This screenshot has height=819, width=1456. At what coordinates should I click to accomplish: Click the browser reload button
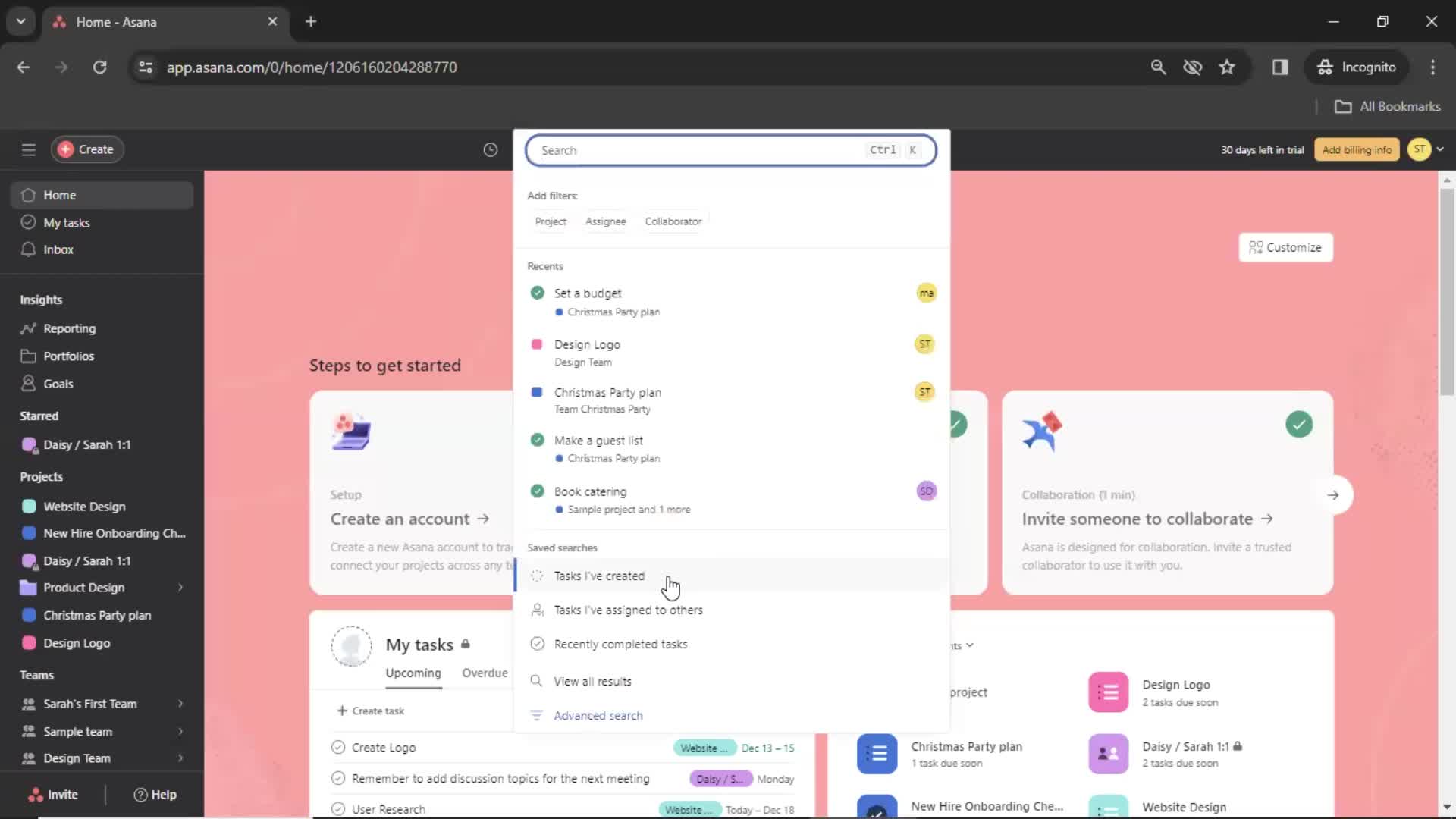click(x=99, y=67)
